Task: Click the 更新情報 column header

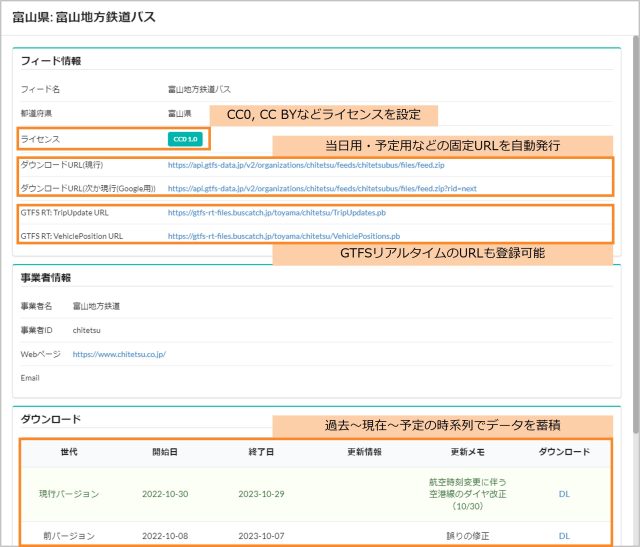Action: click(x=364, y=452)
